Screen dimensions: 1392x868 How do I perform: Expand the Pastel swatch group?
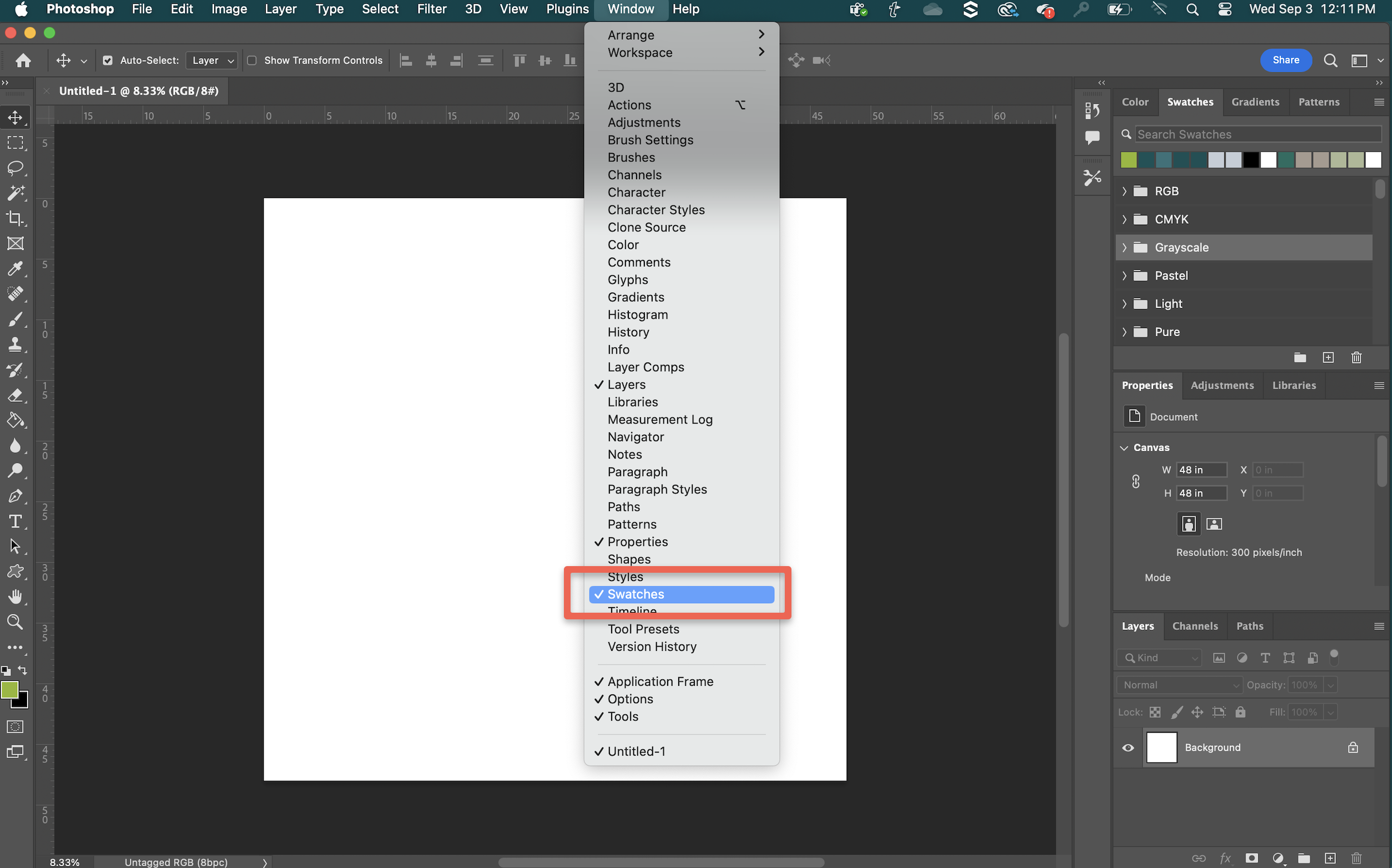[1124, 276]
